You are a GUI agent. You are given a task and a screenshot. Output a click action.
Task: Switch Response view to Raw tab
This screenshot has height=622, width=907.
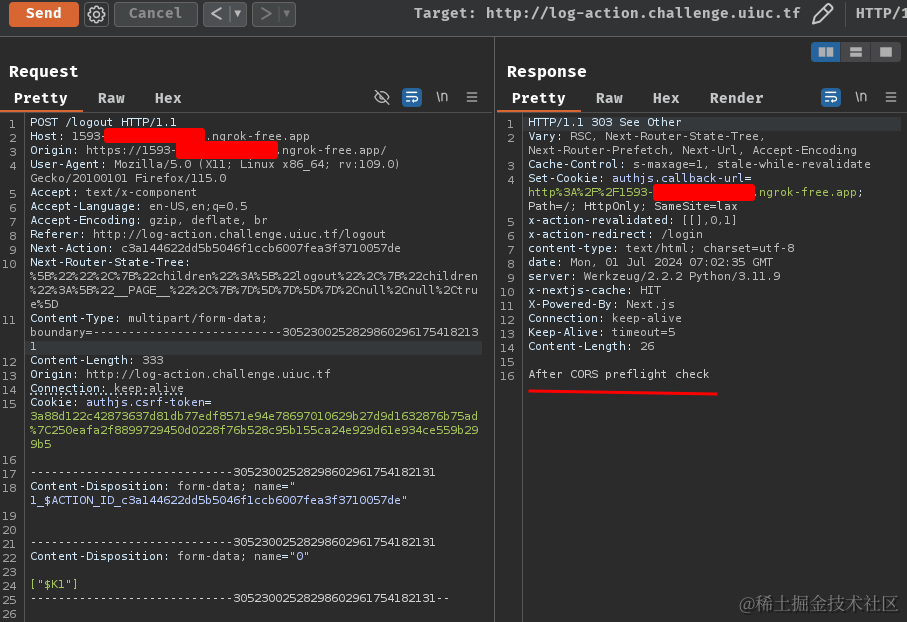[609, 98]
